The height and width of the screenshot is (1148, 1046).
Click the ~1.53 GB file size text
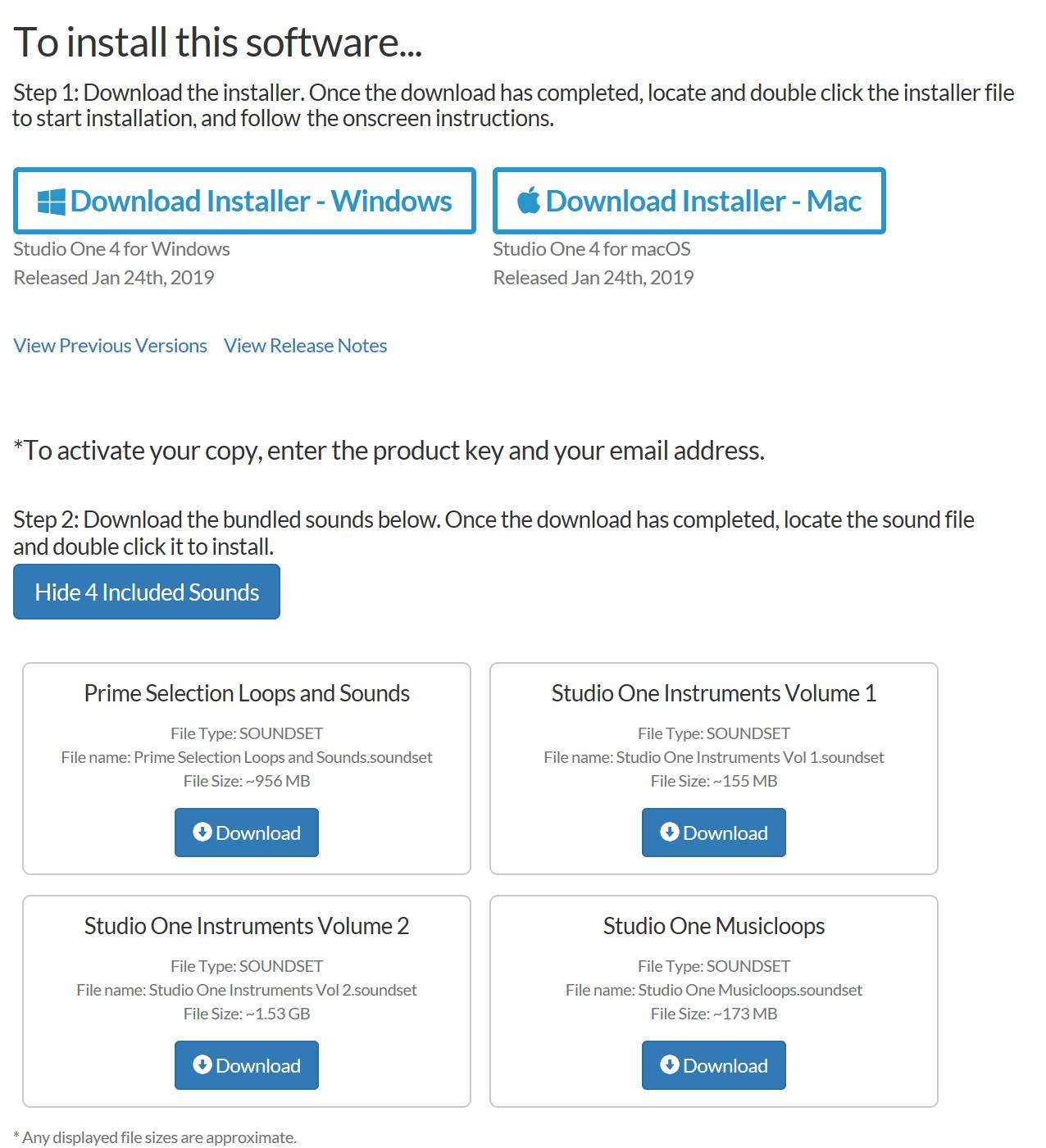[x=278, y=1014]
